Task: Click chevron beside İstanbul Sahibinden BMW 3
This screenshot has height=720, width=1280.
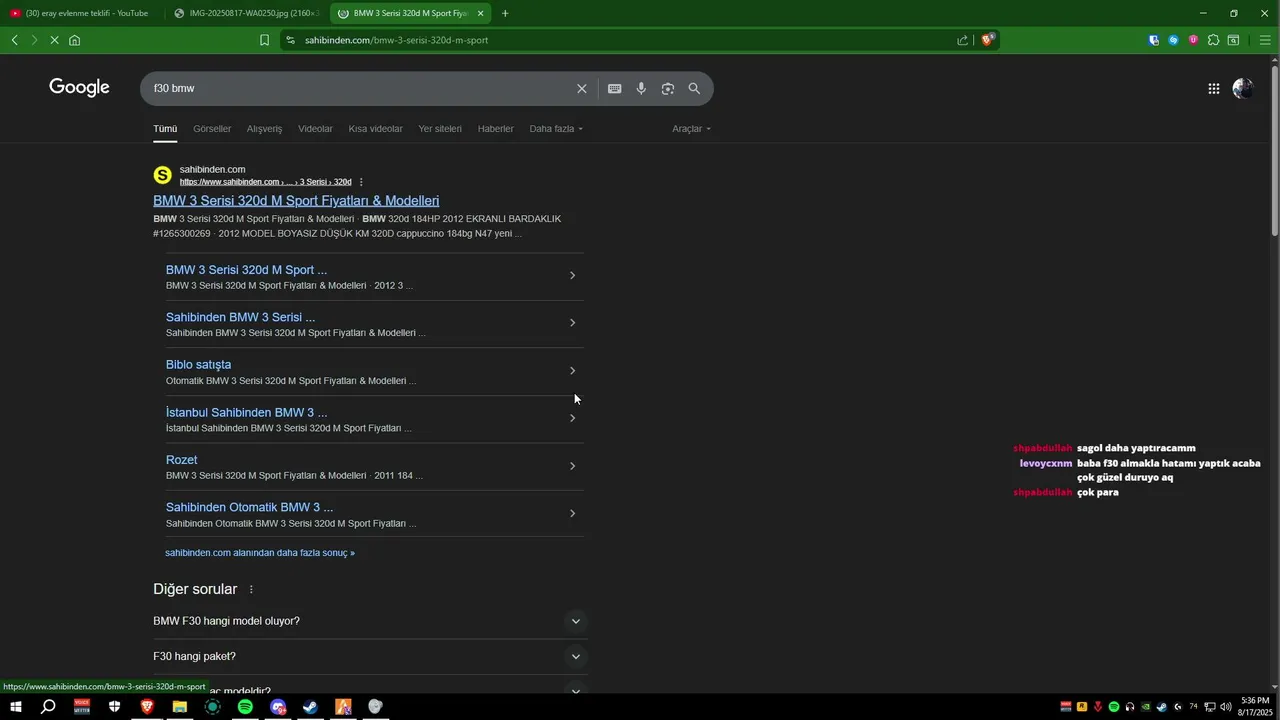Action: pyautogui.click(x=572, y=418)
